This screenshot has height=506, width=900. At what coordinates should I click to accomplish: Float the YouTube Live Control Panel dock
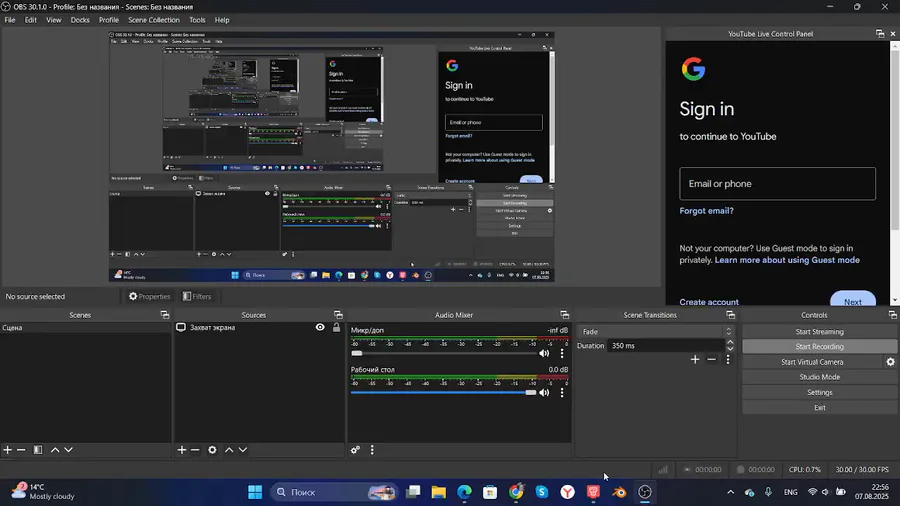click(x=880, y=34)
